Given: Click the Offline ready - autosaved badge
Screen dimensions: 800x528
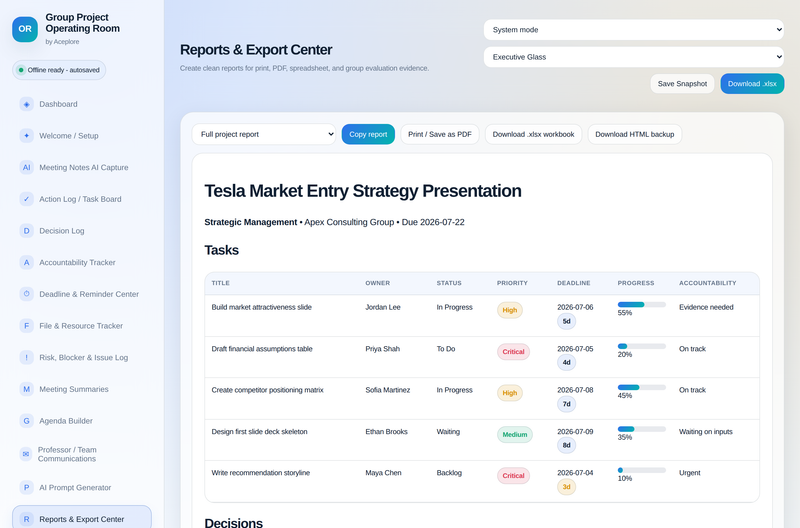Looking at the screenshot, I should pyautogui.click(x=59, y=70).
